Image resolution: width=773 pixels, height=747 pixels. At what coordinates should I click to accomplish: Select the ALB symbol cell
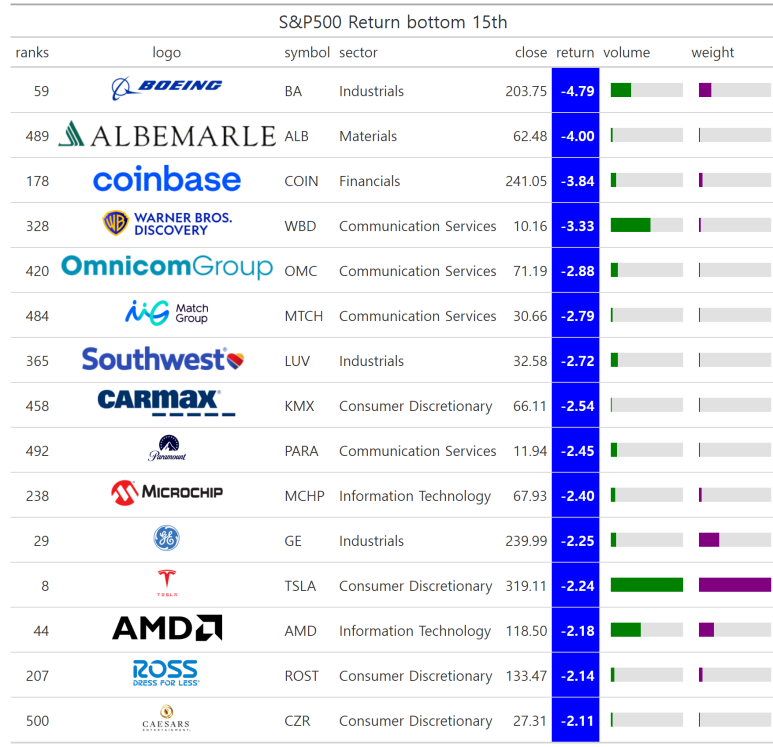tap(296, 136)
